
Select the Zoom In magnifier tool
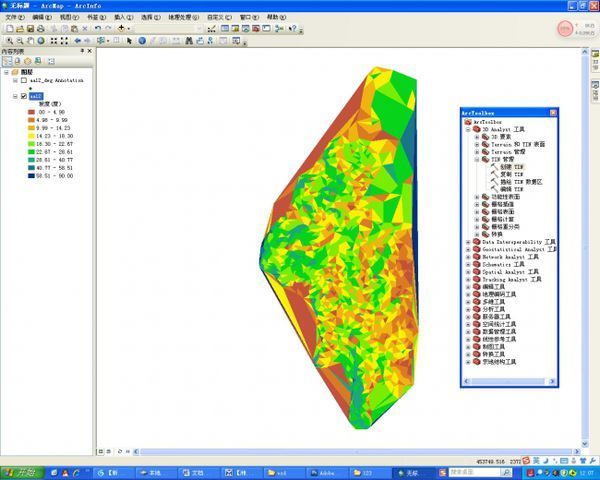(x=8, y=41)
